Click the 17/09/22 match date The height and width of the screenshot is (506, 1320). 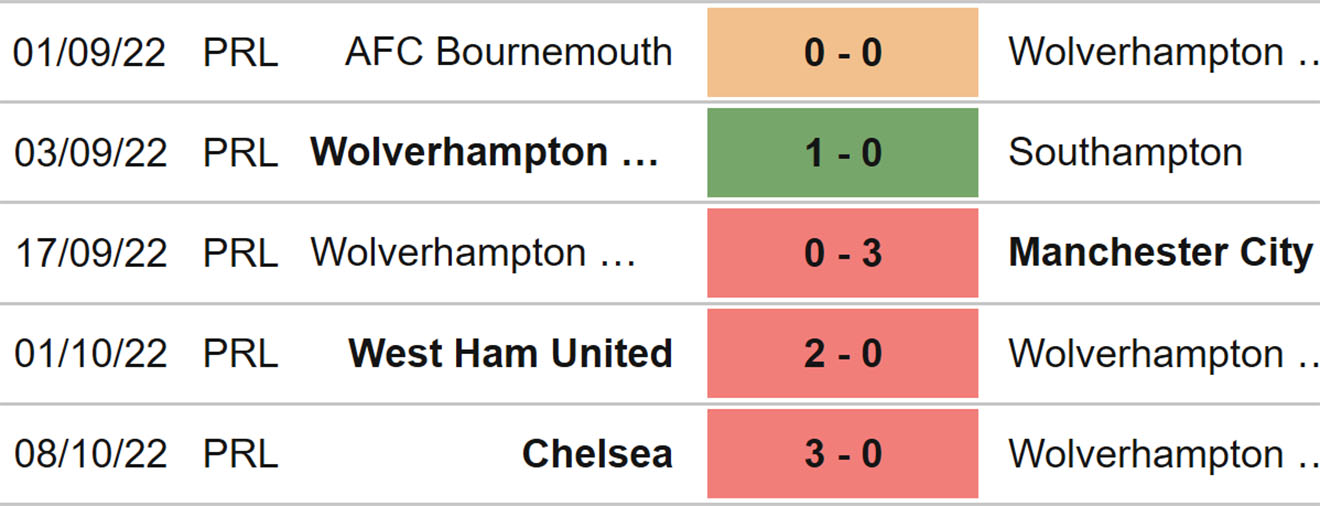click(90, 253)
